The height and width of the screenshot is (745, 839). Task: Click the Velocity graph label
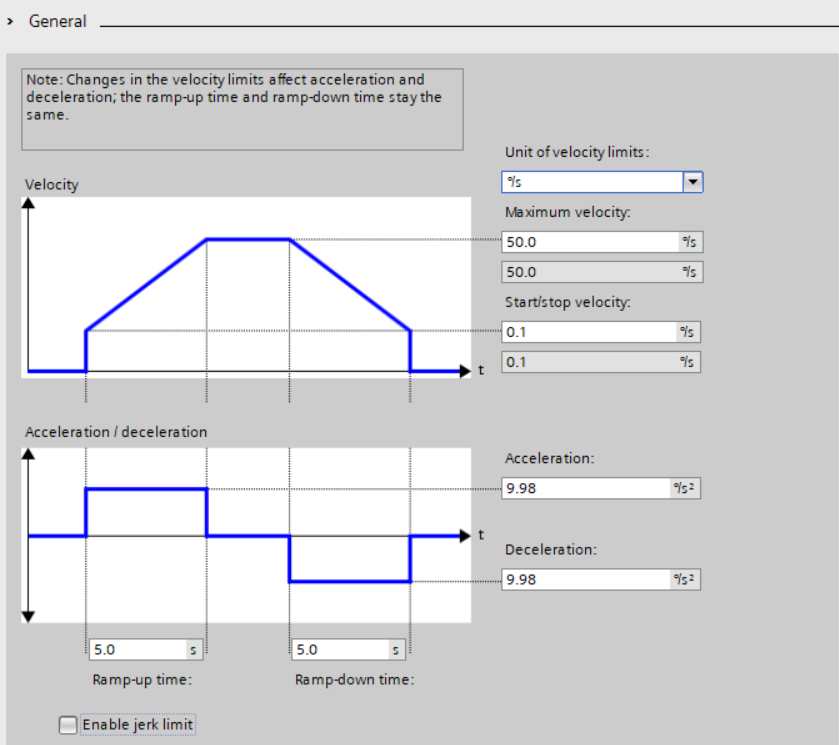(52, 185)
